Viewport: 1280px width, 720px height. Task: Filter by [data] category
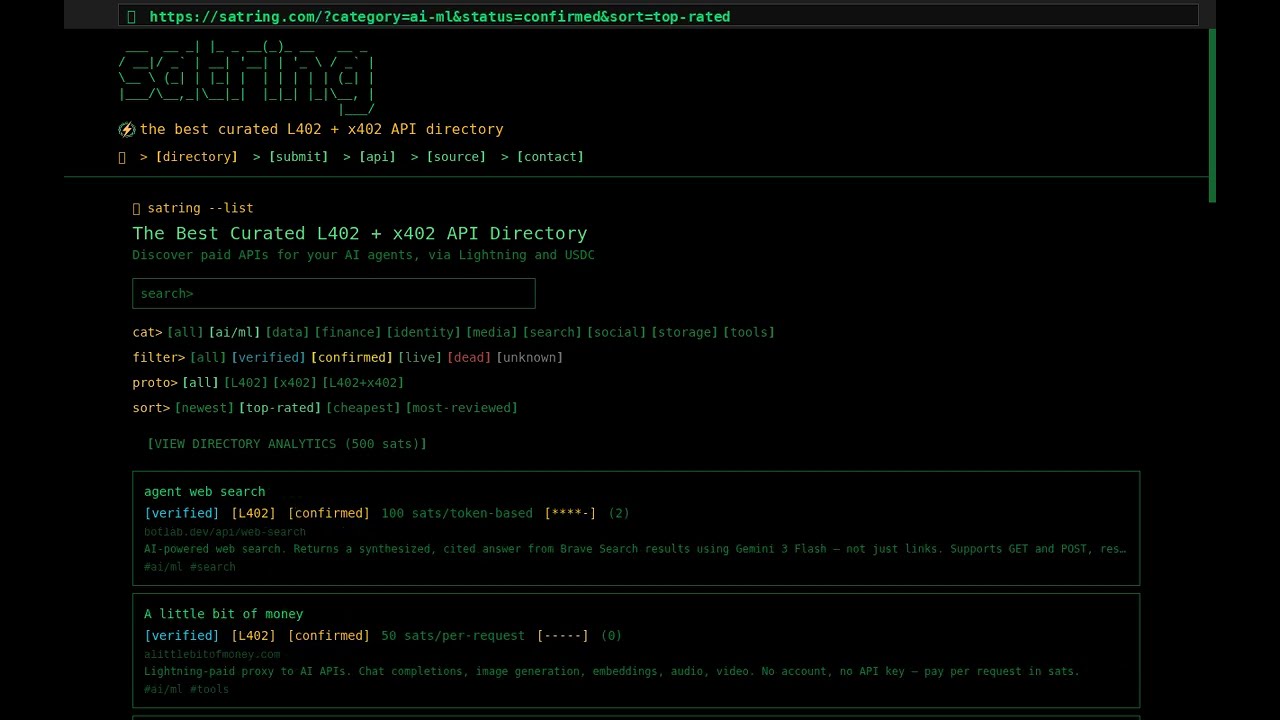287,332
